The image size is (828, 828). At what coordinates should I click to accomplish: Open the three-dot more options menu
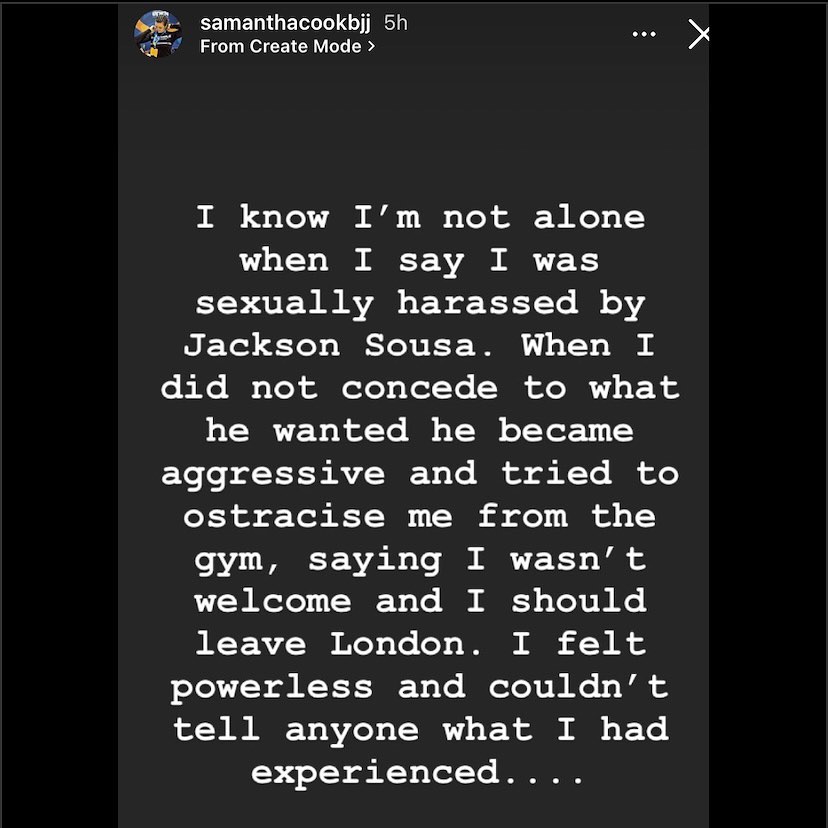click(644, 34)
